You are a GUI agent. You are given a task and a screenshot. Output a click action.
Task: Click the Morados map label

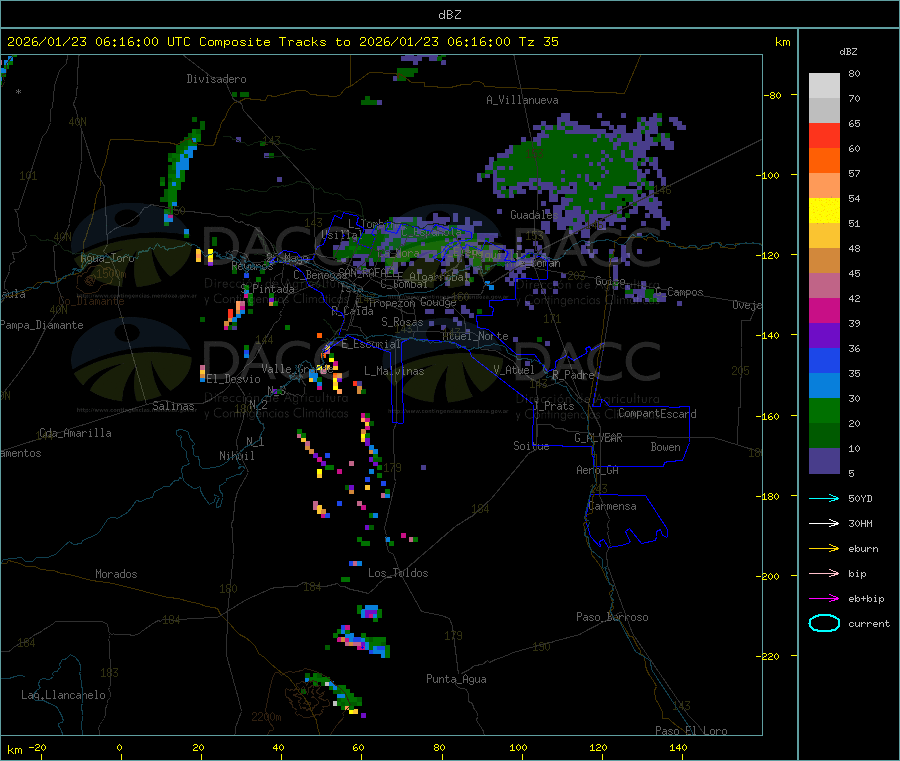pos(117,574)
